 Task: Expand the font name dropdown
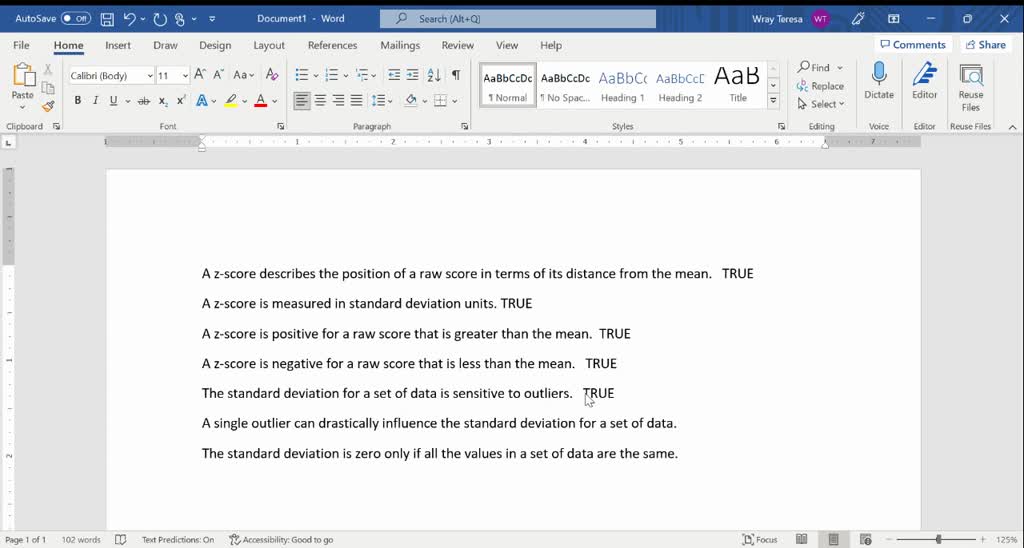pos(150,76)
